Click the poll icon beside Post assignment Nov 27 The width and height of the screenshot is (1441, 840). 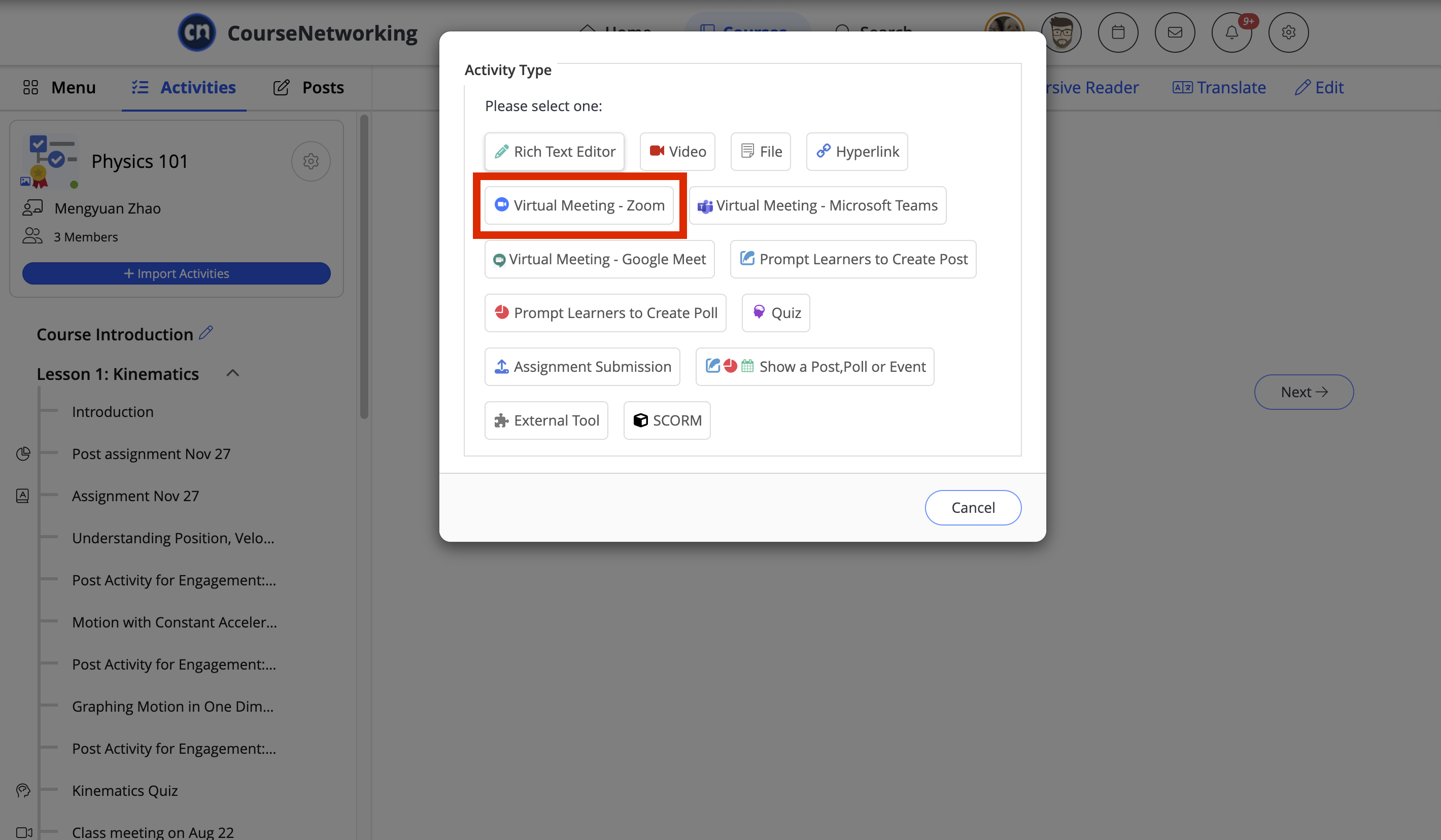(x=23, y=454)
